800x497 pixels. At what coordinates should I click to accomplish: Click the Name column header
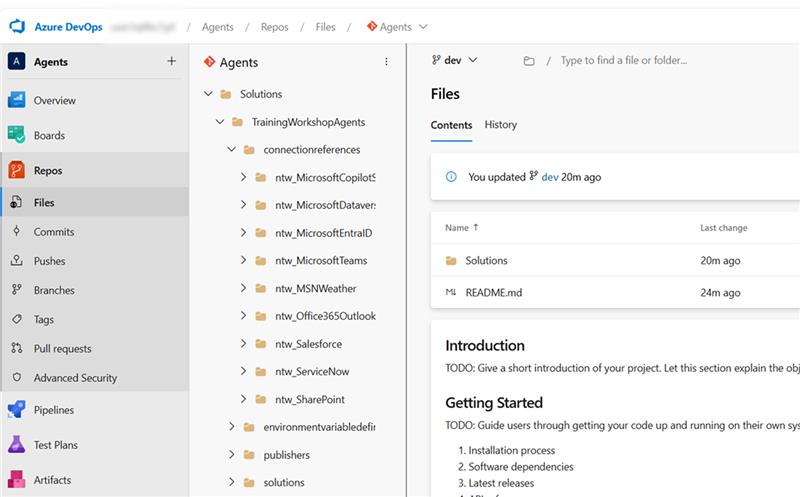457,228
